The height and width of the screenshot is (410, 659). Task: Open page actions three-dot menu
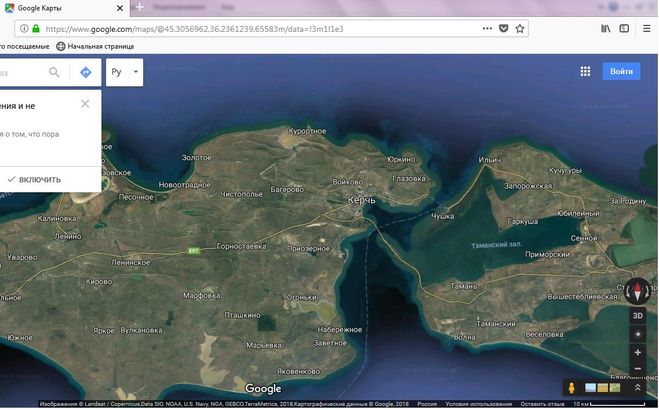[487, 28]
